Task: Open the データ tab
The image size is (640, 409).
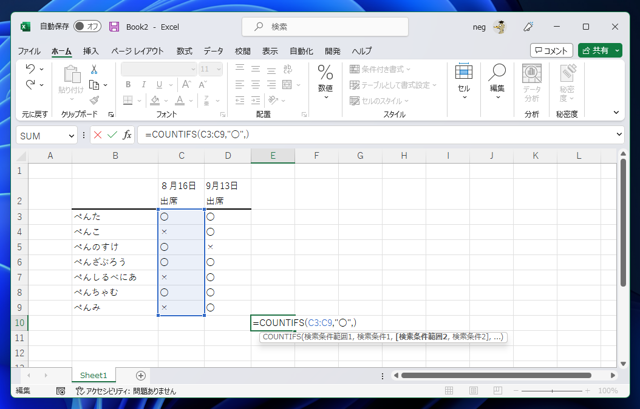Action: [213, 51]
